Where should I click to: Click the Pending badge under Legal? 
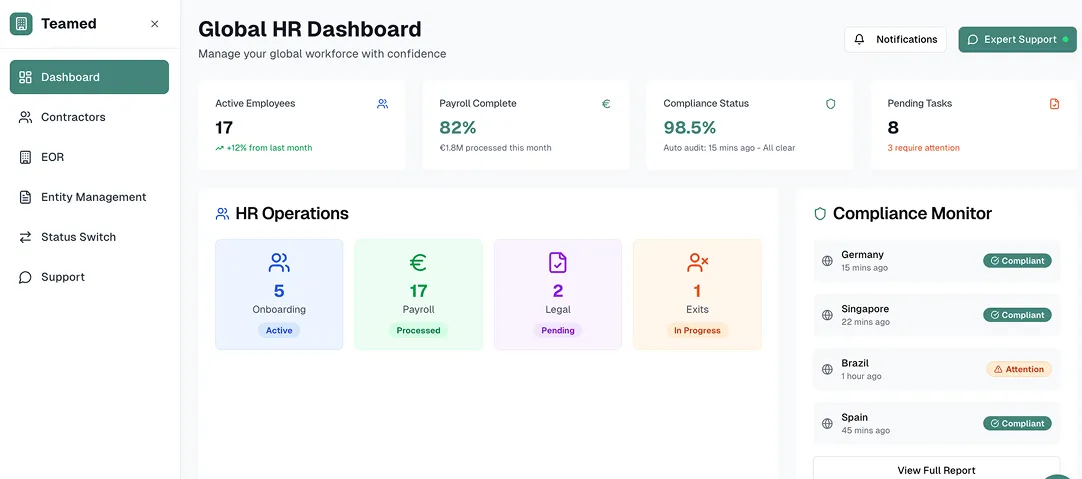click(x=558, y=331)
